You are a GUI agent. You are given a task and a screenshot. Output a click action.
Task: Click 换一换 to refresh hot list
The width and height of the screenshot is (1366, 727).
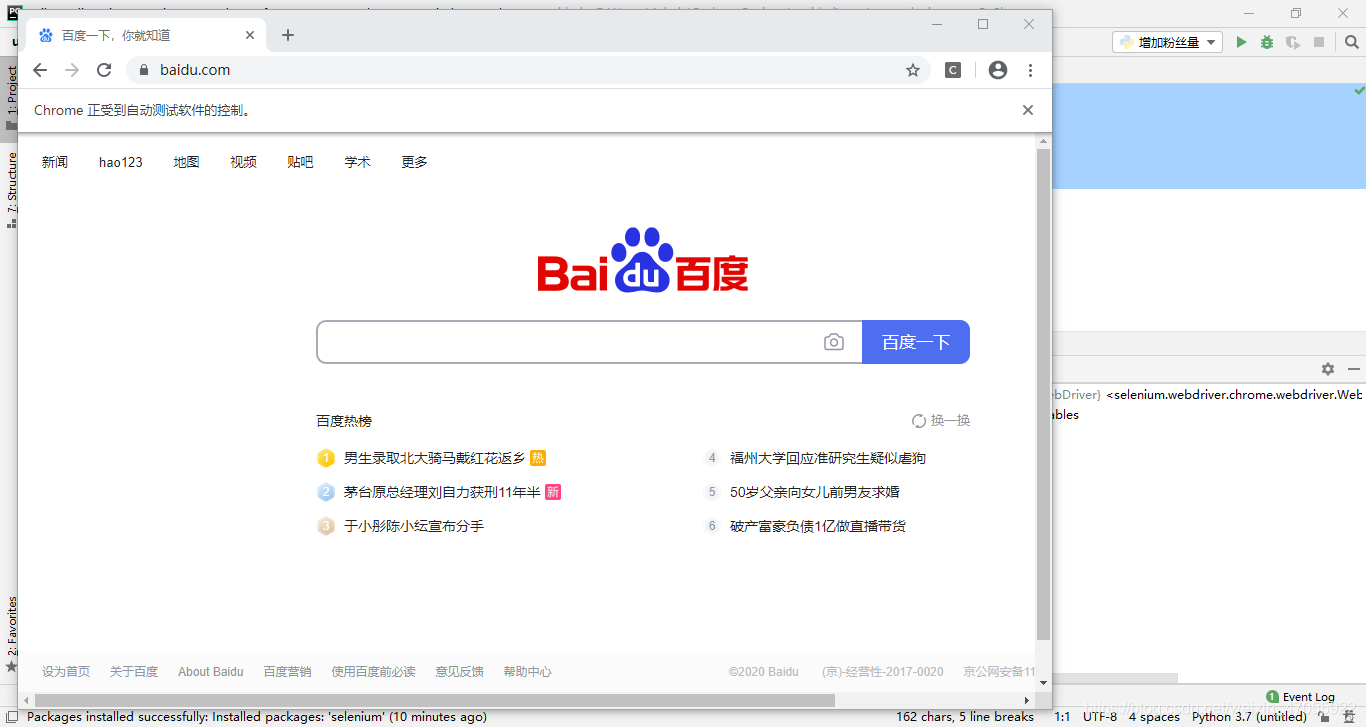pos(941,421)
